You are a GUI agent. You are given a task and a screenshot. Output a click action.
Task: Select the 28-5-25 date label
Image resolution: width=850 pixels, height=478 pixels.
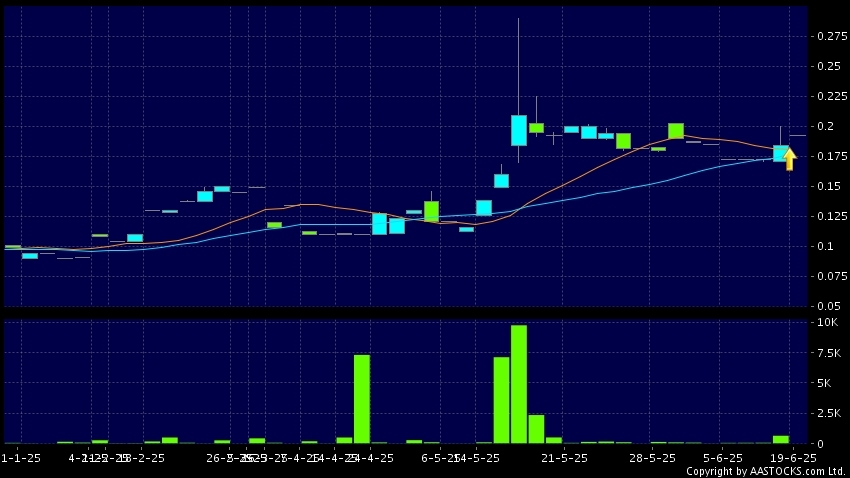pos(652,458)
